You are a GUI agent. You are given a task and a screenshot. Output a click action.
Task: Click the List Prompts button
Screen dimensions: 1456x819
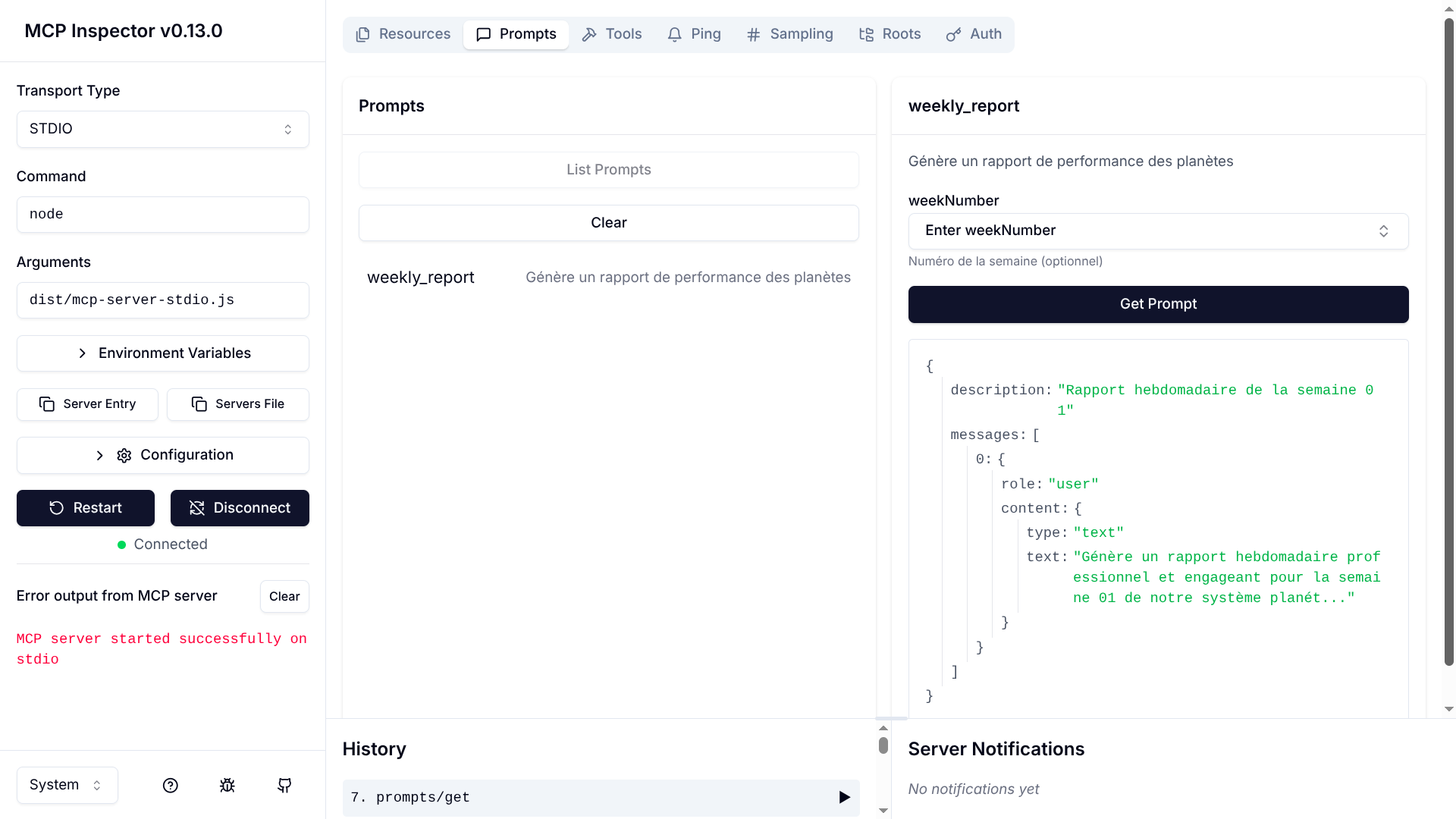(608, 170)
